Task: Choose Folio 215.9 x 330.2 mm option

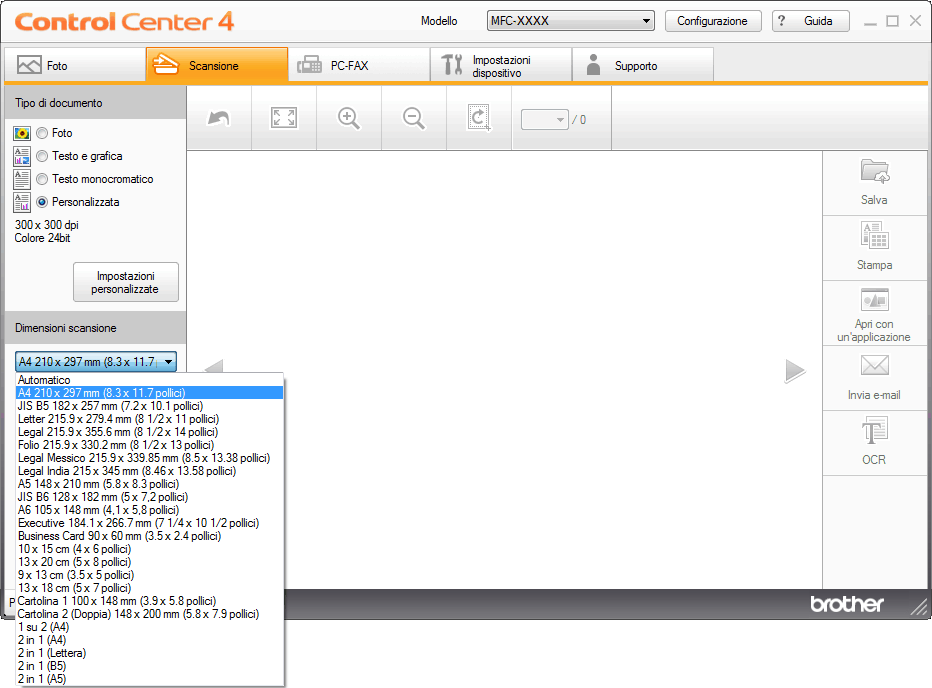Action: click(149, 445)
